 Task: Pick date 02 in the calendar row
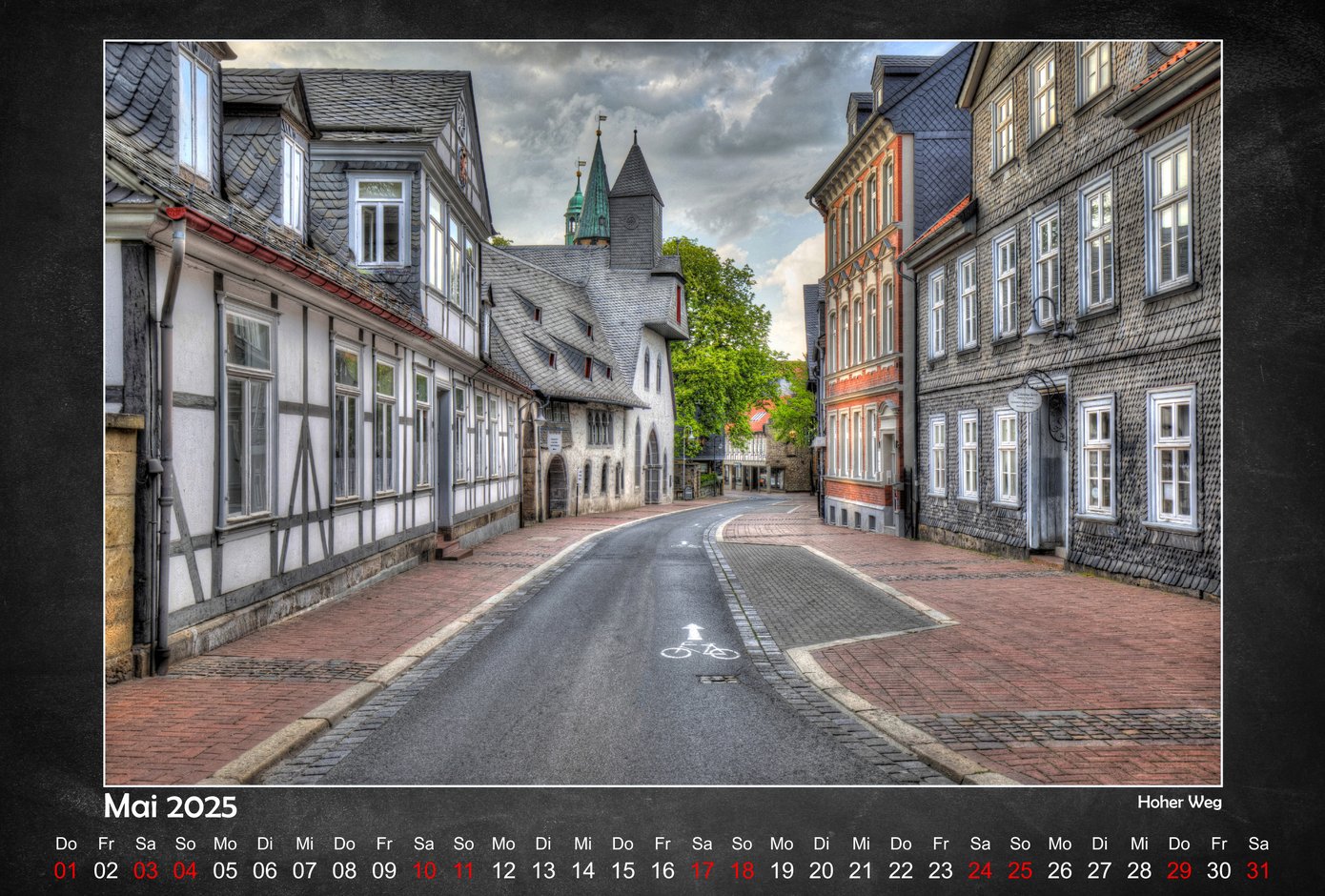[x=106, y=870]
